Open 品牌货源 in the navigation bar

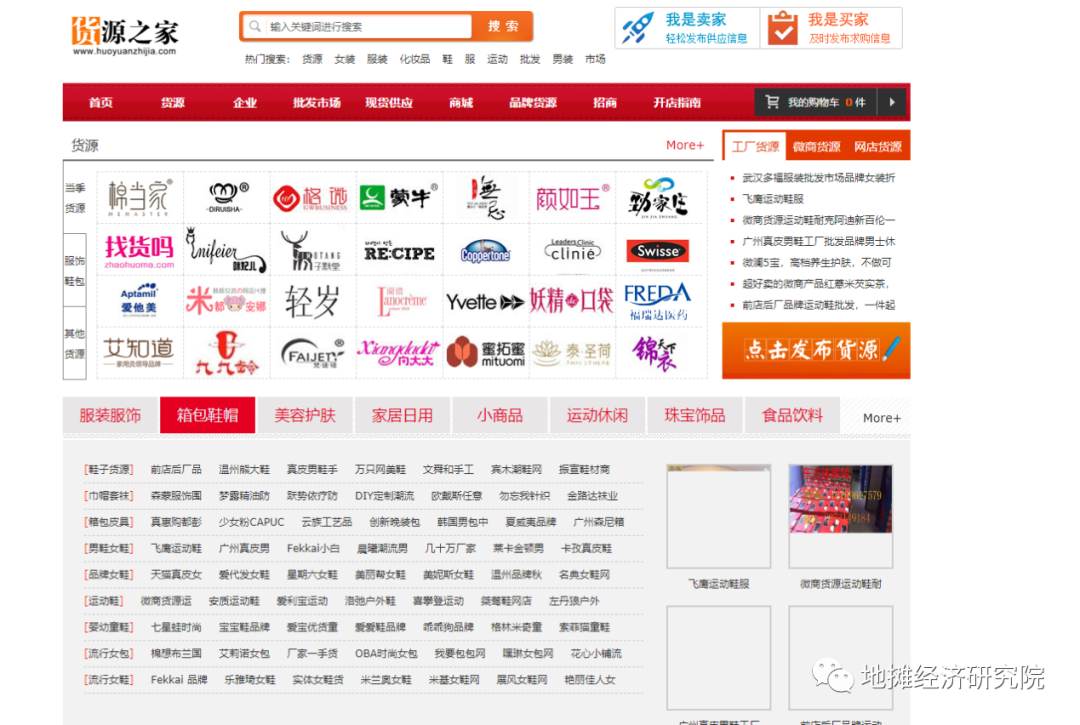tap(533, 103)
